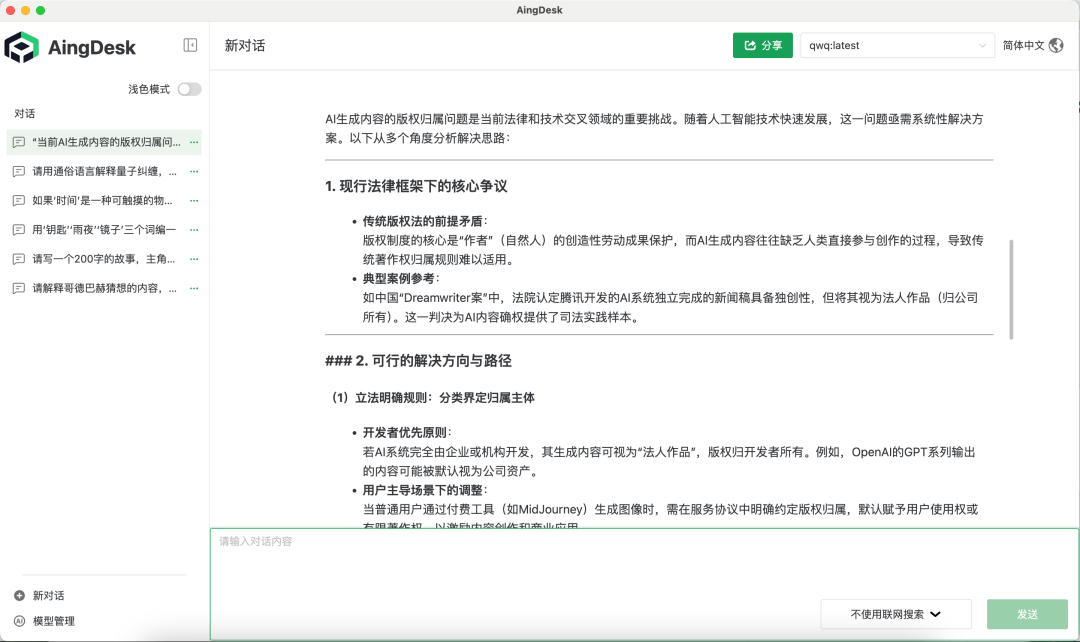Open the '用钥匙雨夜镜子三个词编一' conversation
This screenshot has height=642, width=1080.
[104, 229]
